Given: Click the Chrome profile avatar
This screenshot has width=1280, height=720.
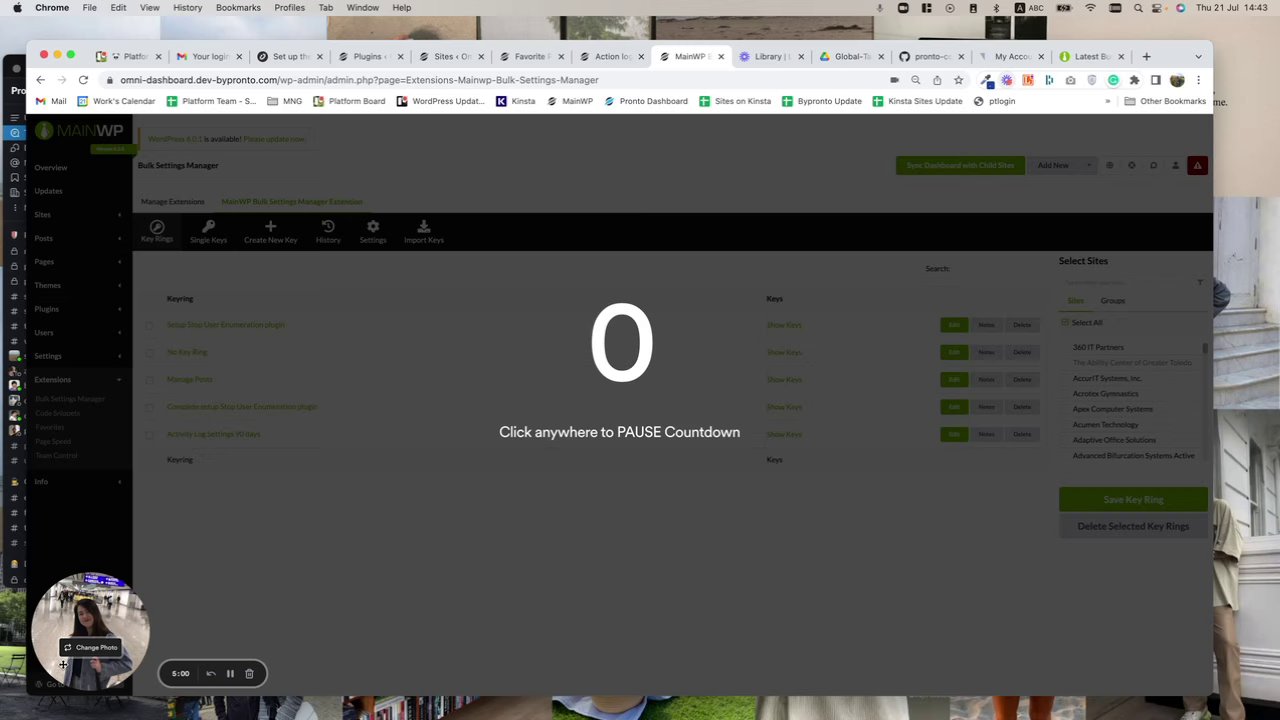Looking at the screenshot, I should click(1177, 80).
